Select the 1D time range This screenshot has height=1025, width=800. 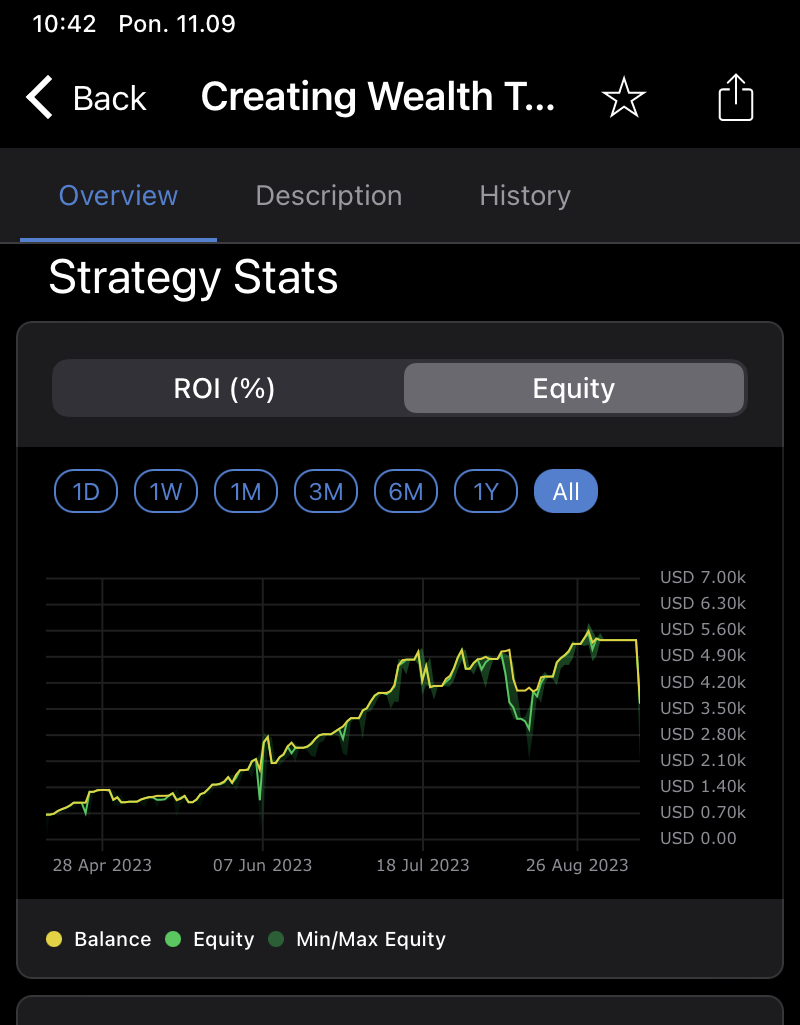86,491
